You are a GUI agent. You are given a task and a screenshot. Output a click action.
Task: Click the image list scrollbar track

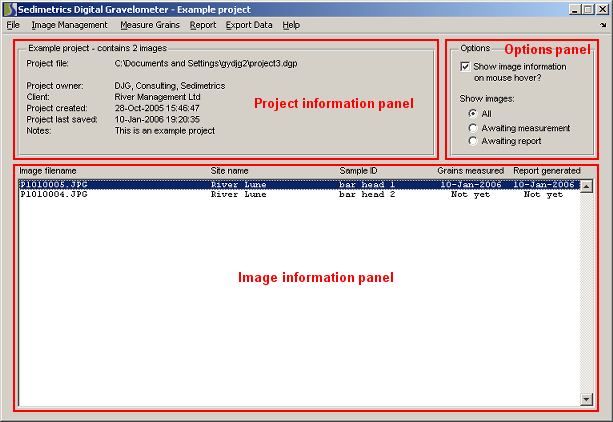click(586, 293)
